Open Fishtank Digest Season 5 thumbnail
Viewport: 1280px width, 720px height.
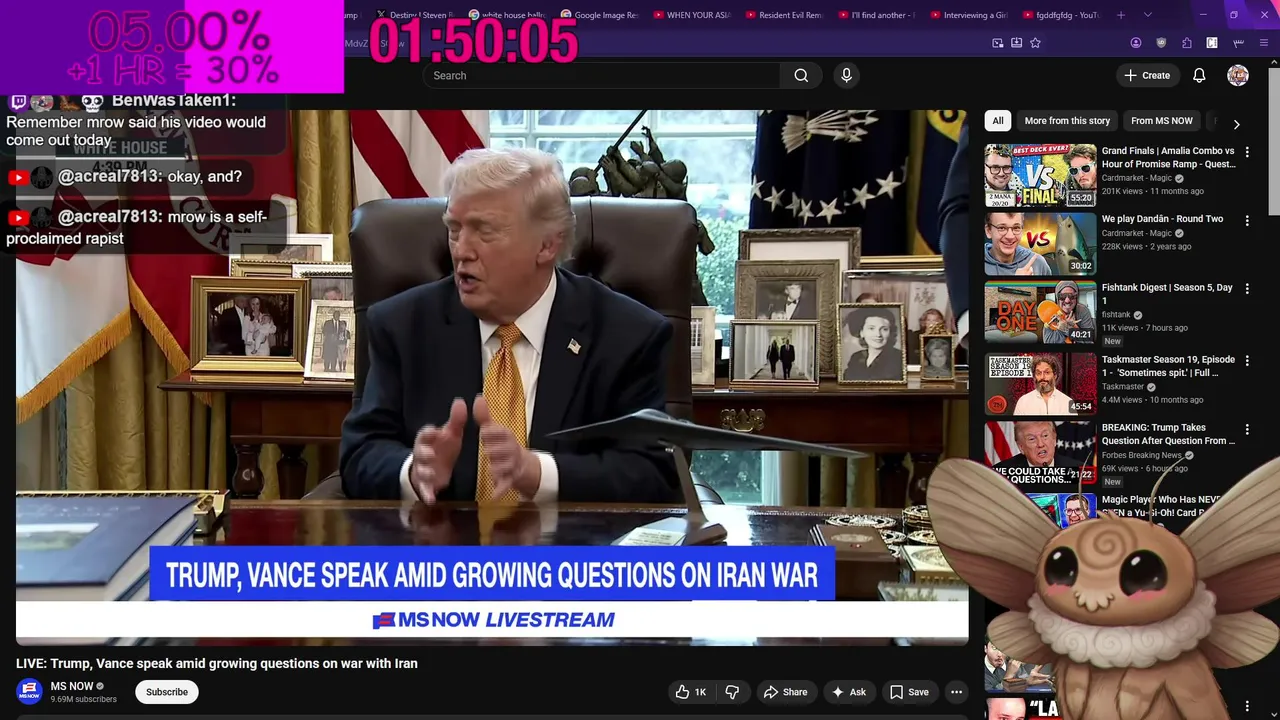pyautogui.click(x=1040, y=312)
